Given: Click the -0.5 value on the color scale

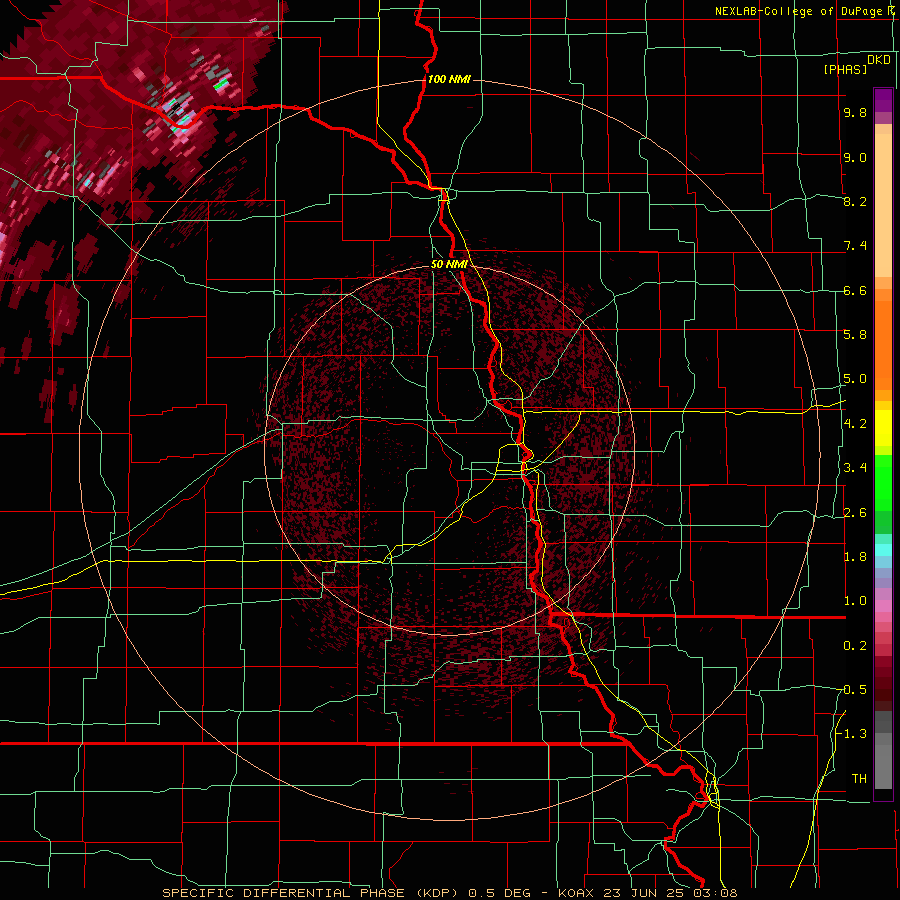Looking at the screenshot, I should coord(852,689).
